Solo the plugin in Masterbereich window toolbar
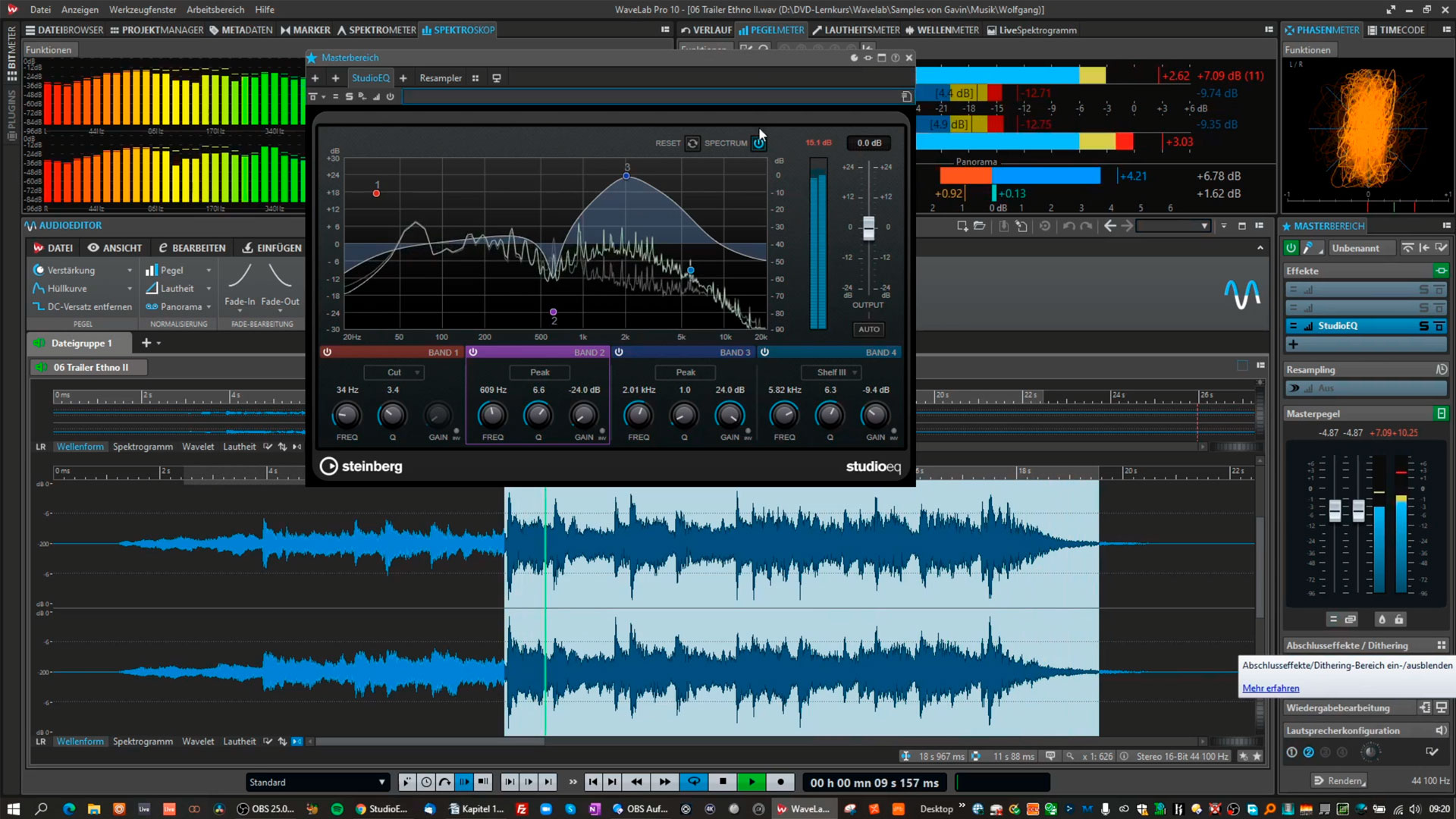 (x=349, y=97)
